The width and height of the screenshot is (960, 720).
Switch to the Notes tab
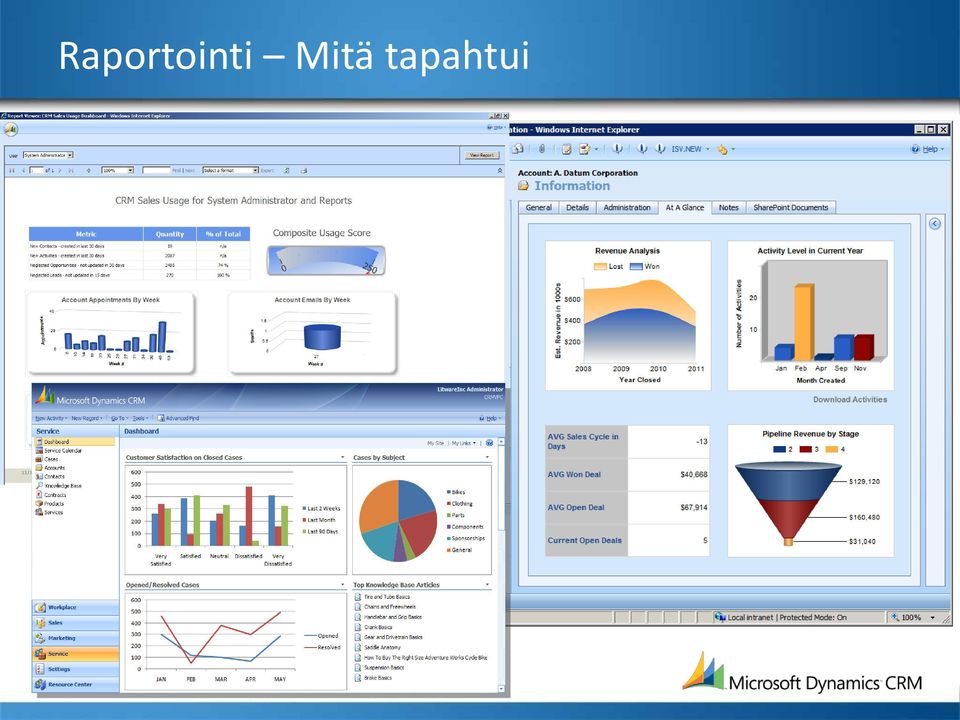tap(729, 208)
